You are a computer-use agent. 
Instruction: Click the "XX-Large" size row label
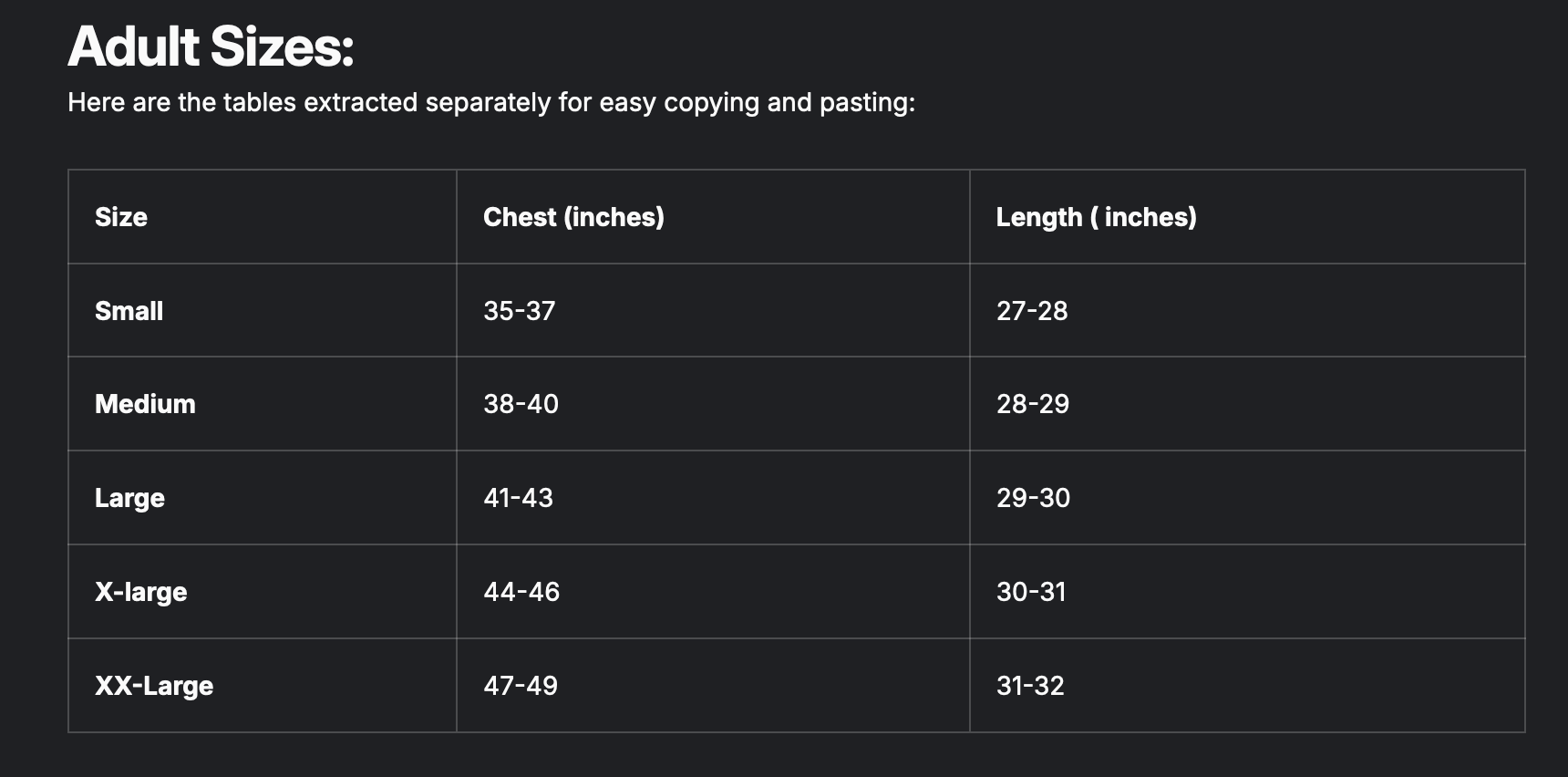pos(154,686)
